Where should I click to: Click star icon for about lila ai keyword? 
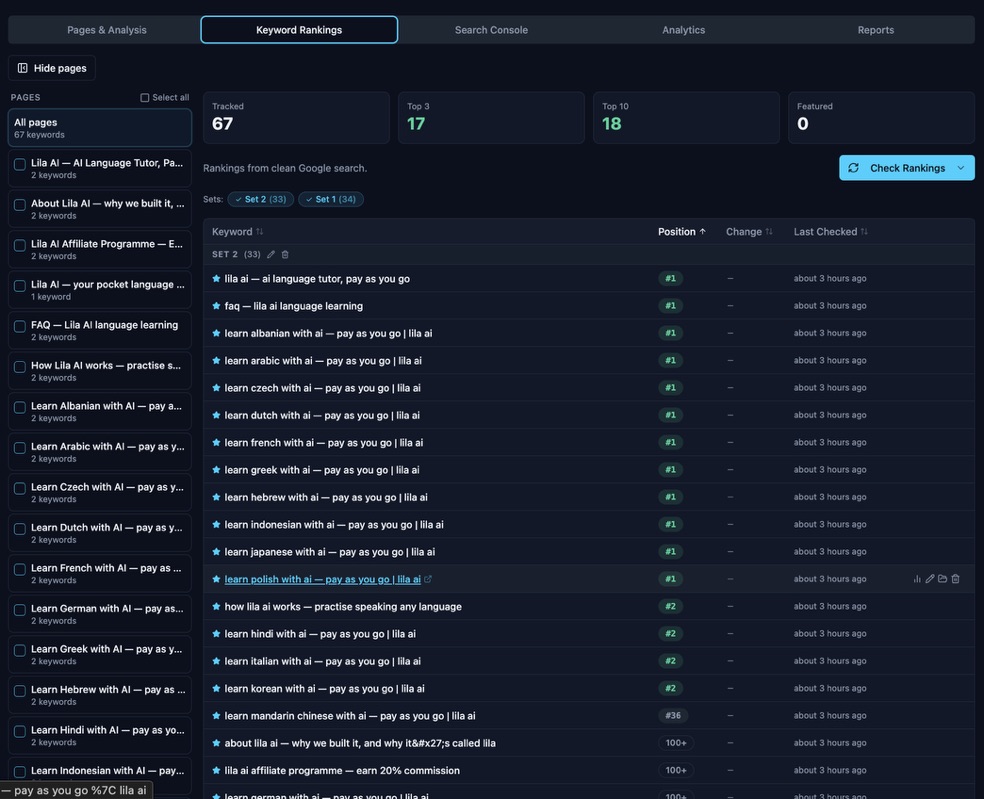click(x=216, y=743)
